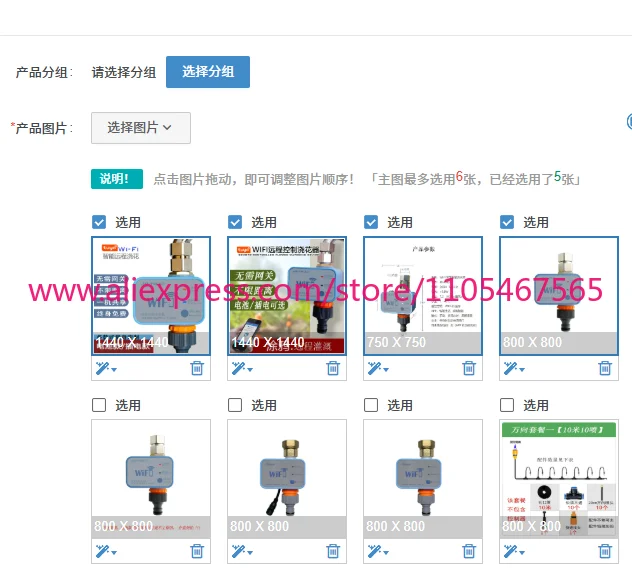This screenshot has height=576, width=632.
Task: Open magic wand edit menu for first-row 800 X 800 image
Action: [514, 368]
